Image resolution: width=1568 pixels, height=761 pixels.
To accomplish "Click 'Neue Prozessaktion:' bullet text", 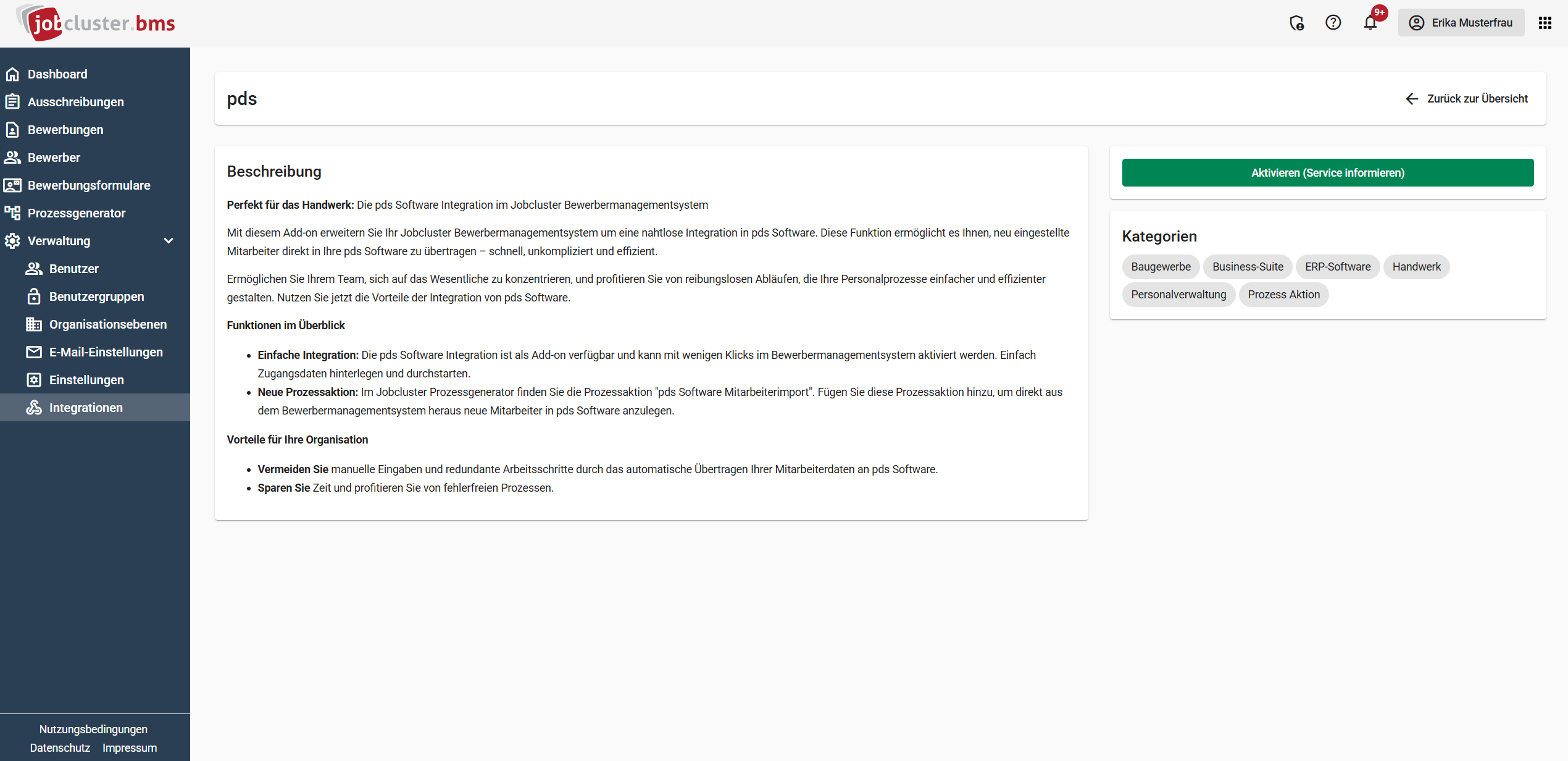I will point(307,392).
